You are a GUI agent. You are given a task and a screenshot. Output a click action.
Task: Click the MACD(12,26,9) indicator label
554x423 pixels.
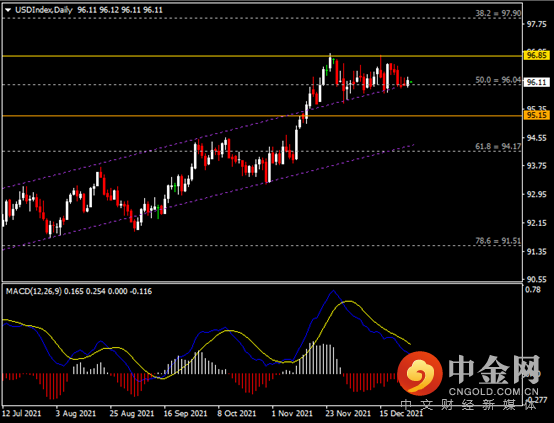(x=34, y=292)
